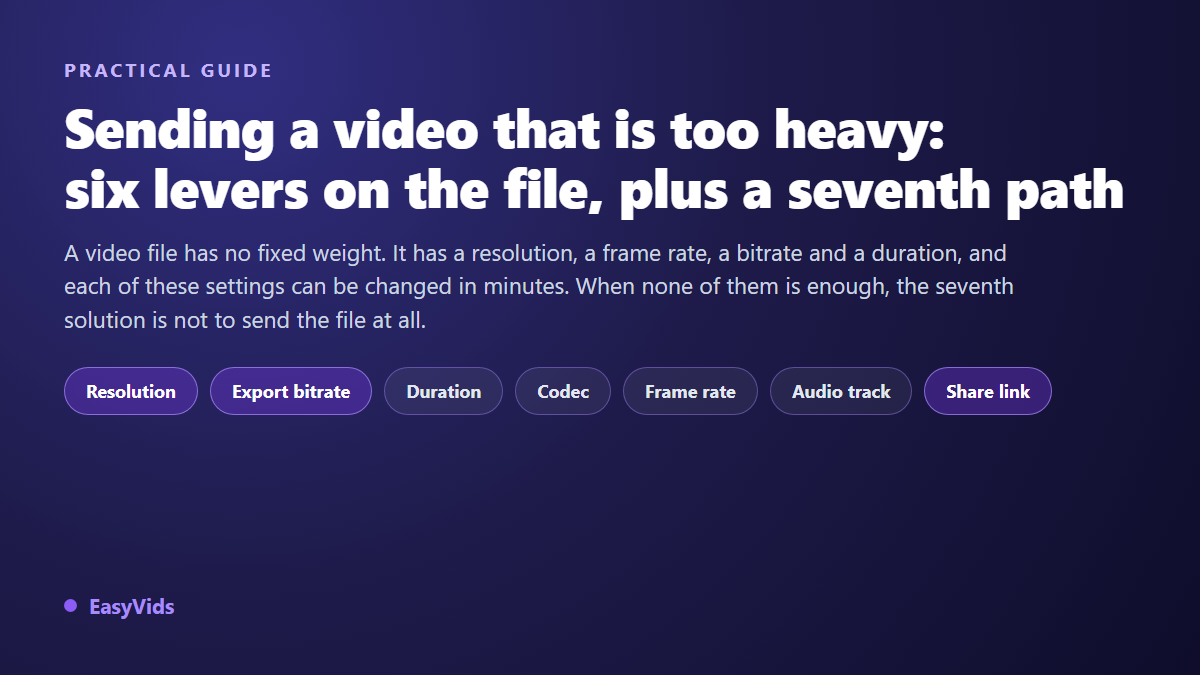This screenshot has width=1200, height=675.
Task: Select the Resolution pill
Action: coord(131,391)
